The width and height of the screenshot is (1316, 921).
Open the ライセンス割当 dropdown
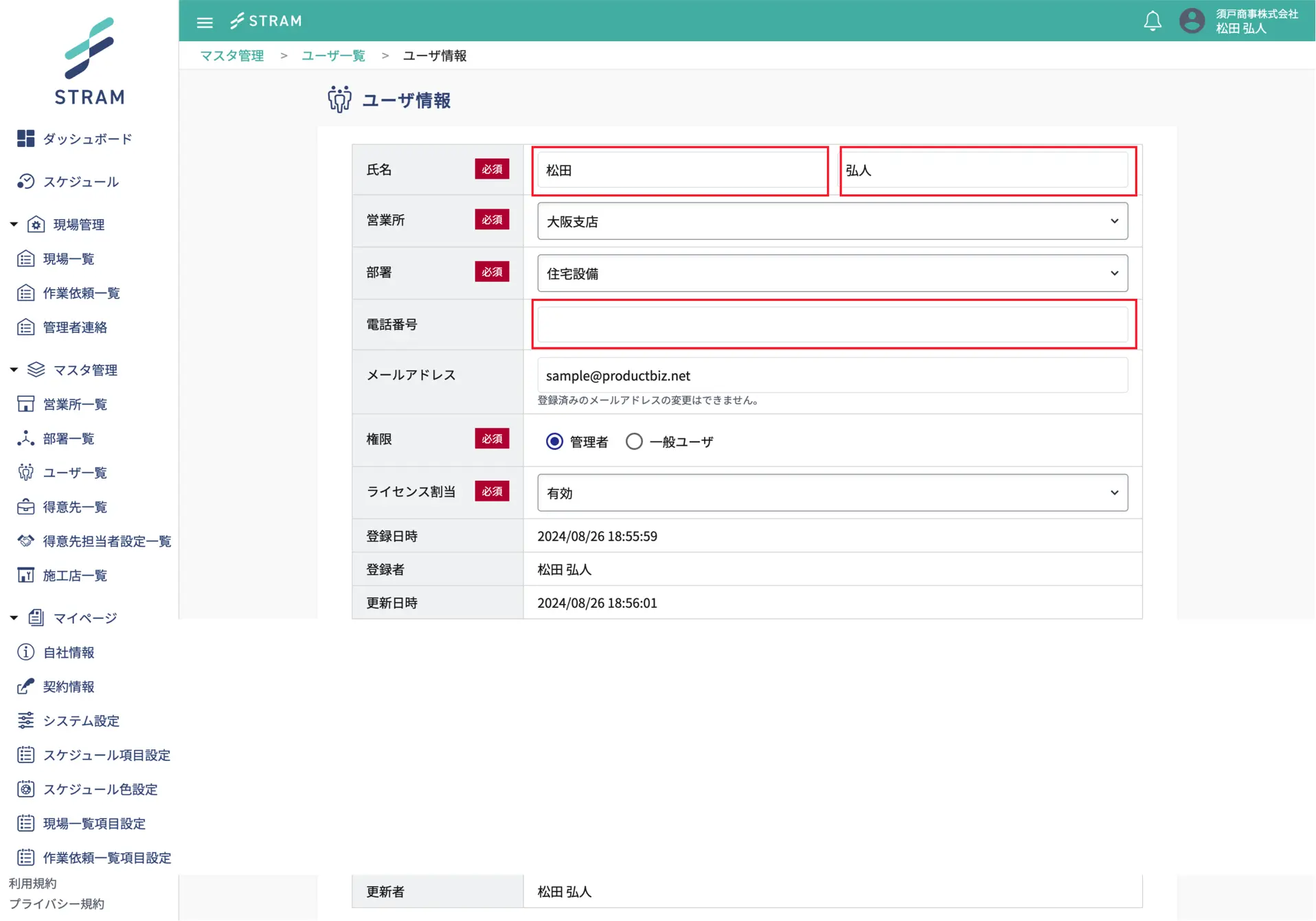click(x=832, y=492)
